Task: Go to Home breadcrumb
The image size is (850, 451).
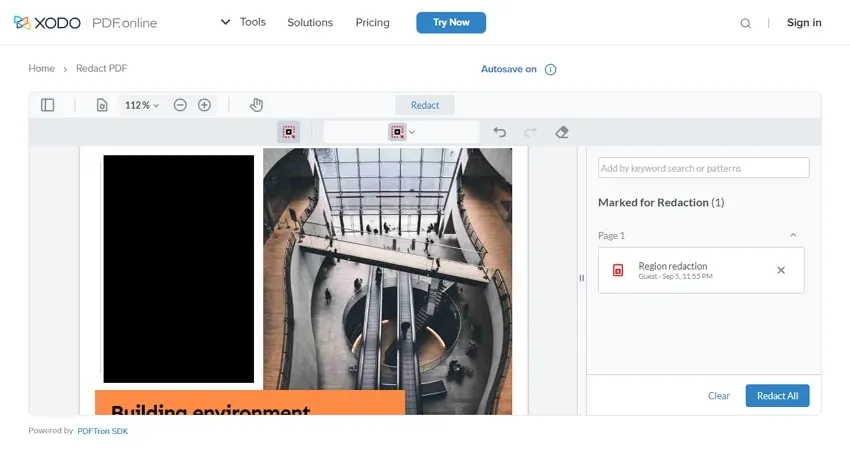Action: [x=42, y=68]
